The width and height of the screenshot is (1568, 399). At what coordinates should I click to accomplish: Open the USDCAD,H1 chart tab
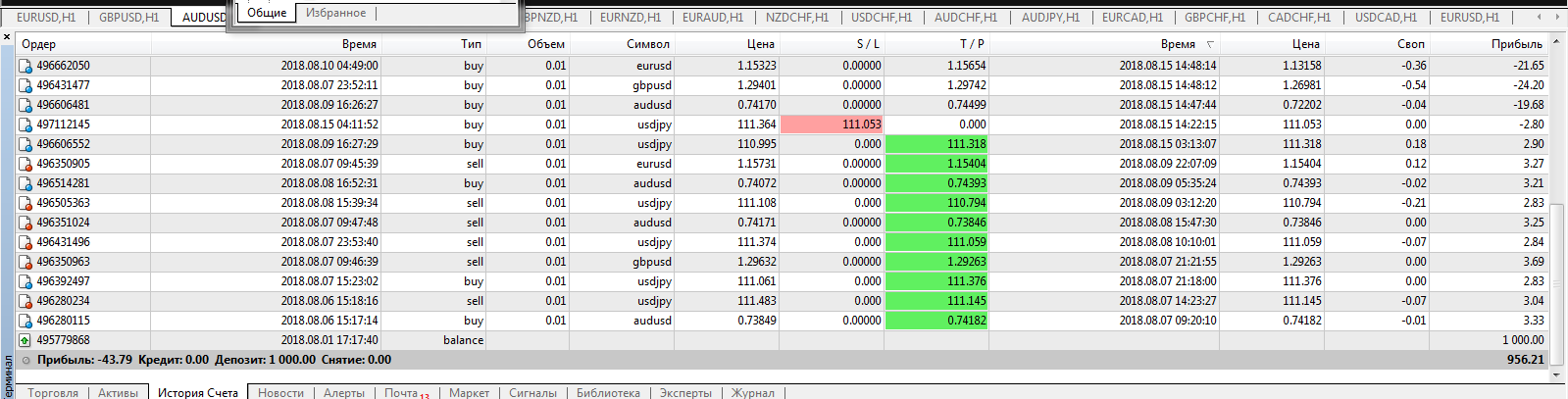pos(1386,17)
